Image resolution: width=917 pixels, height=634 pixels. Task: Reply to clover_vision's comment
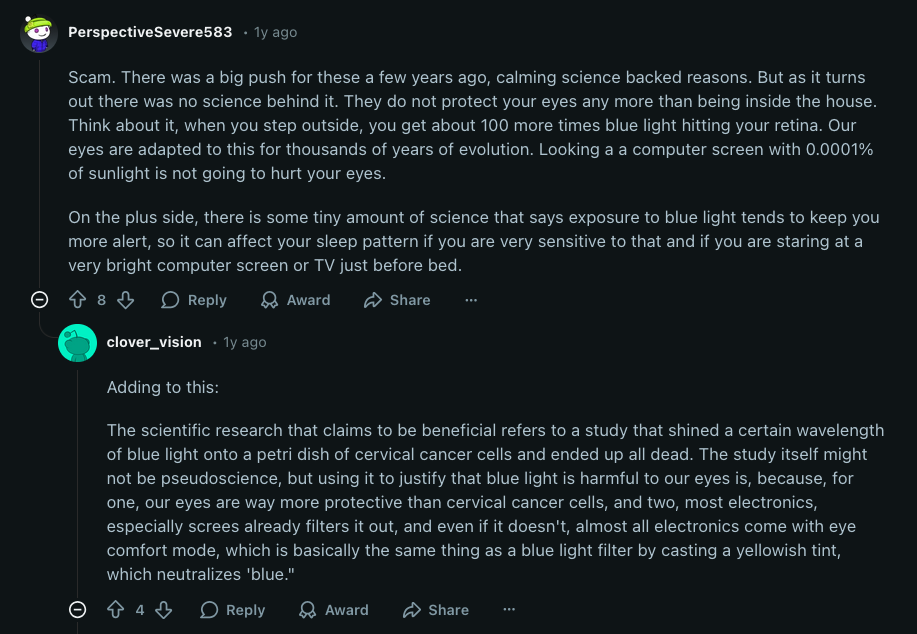(232, 610)
